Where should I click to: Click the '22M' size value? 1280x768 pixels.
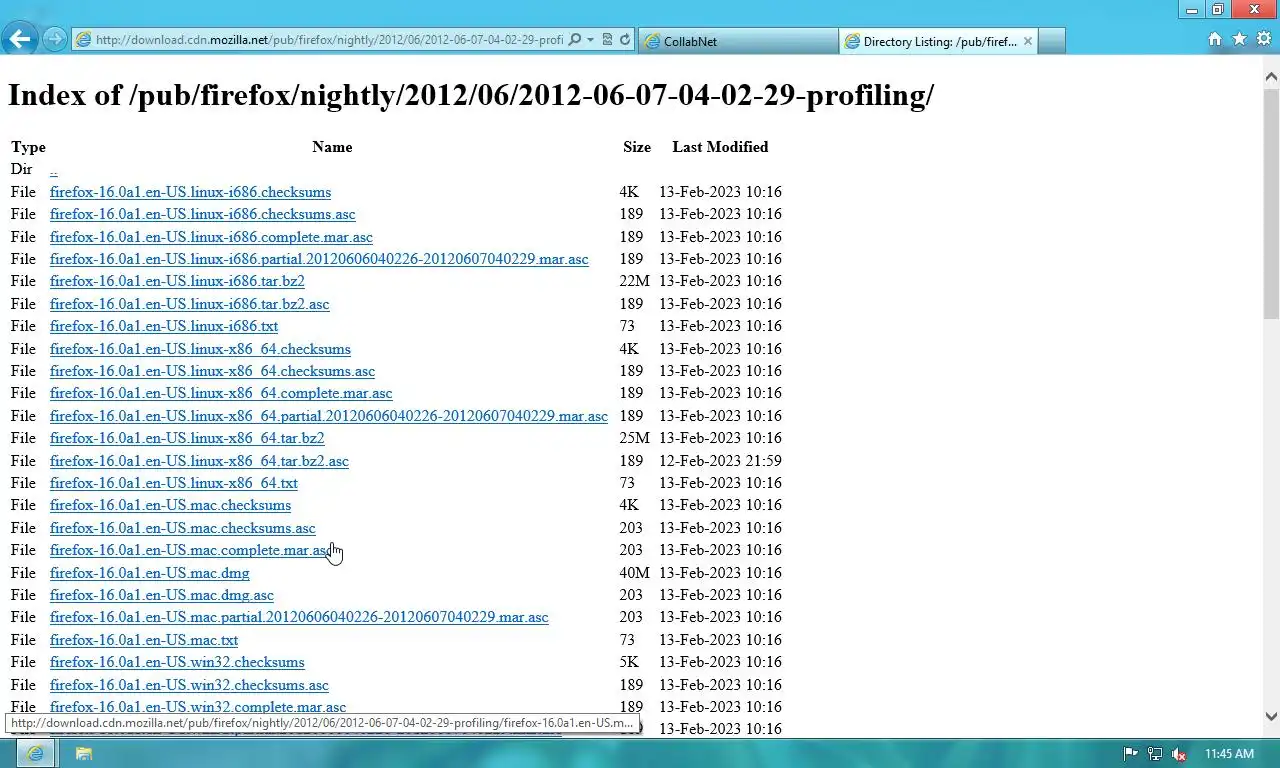(x=634, y=281)
